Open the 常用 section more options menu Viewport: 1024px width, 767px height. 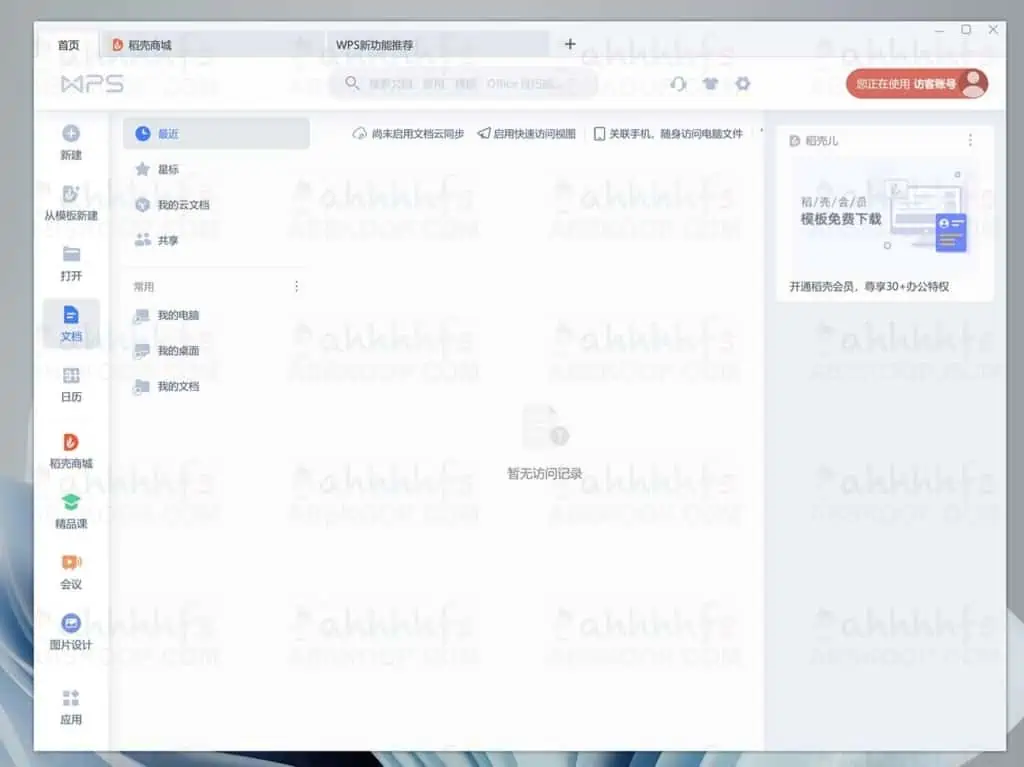[296, 286]
